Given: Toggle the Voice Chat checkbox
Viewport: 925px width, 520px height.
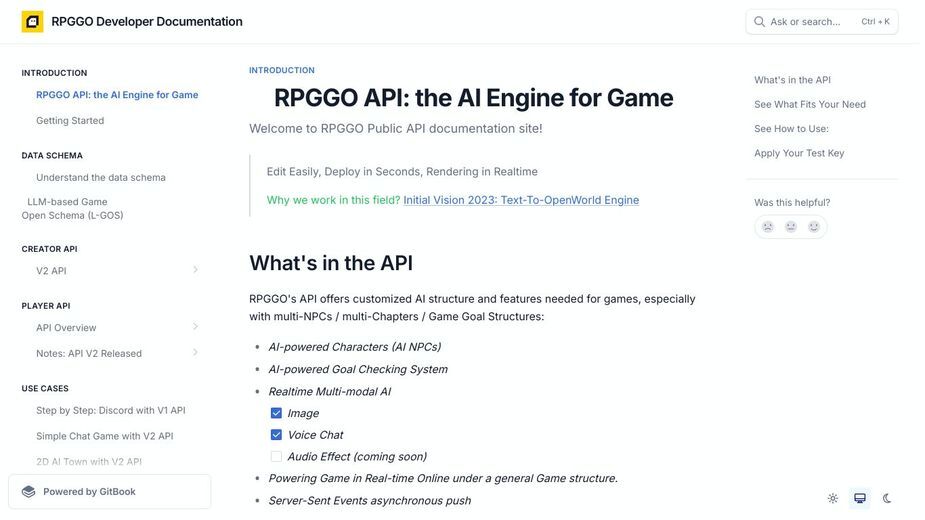Looking at the screenshot, I should click(276, 435).
